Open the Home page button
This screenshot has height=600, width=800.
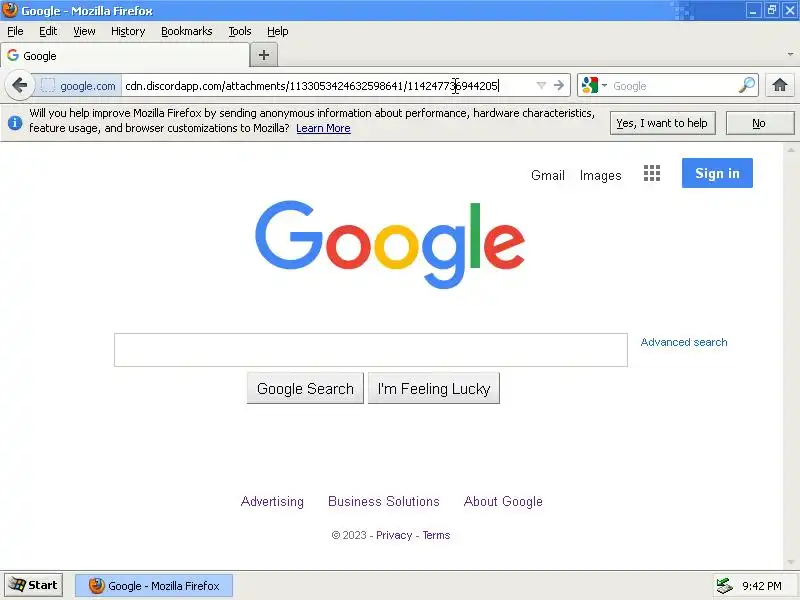point(780,85)
